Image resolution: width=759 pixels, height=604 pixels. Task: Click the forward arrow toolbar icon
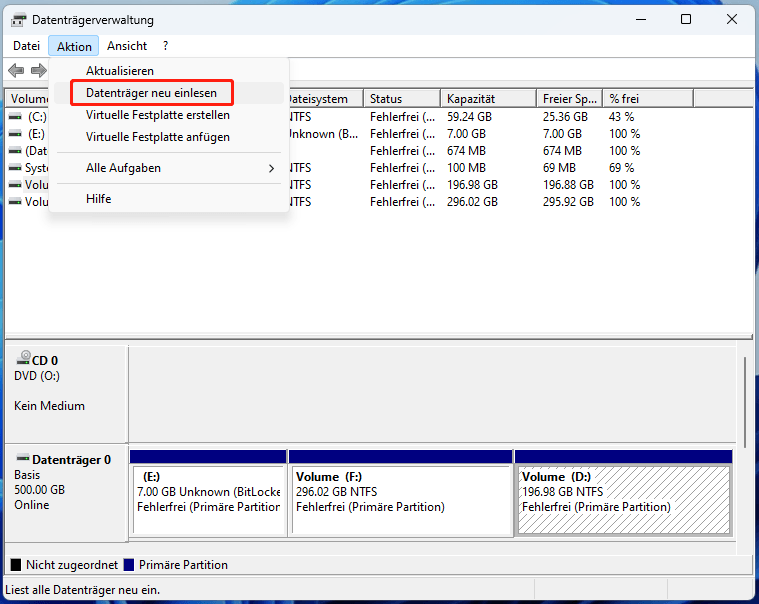(38, 70)
